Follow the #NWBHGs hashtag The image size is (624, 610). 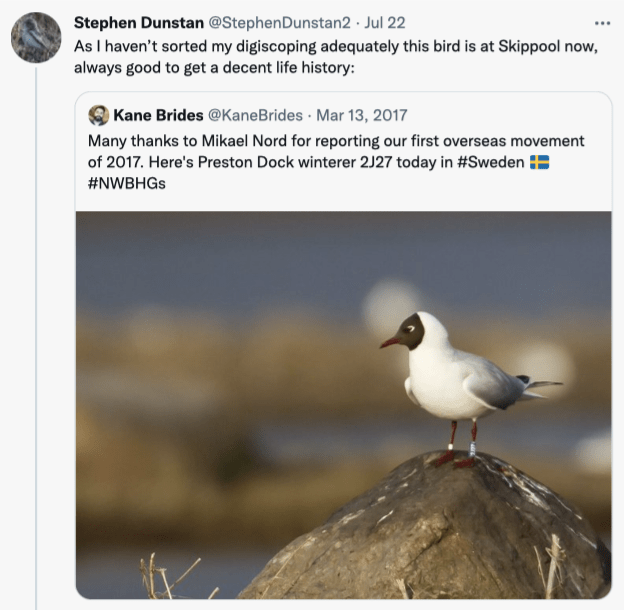point(127,183)
